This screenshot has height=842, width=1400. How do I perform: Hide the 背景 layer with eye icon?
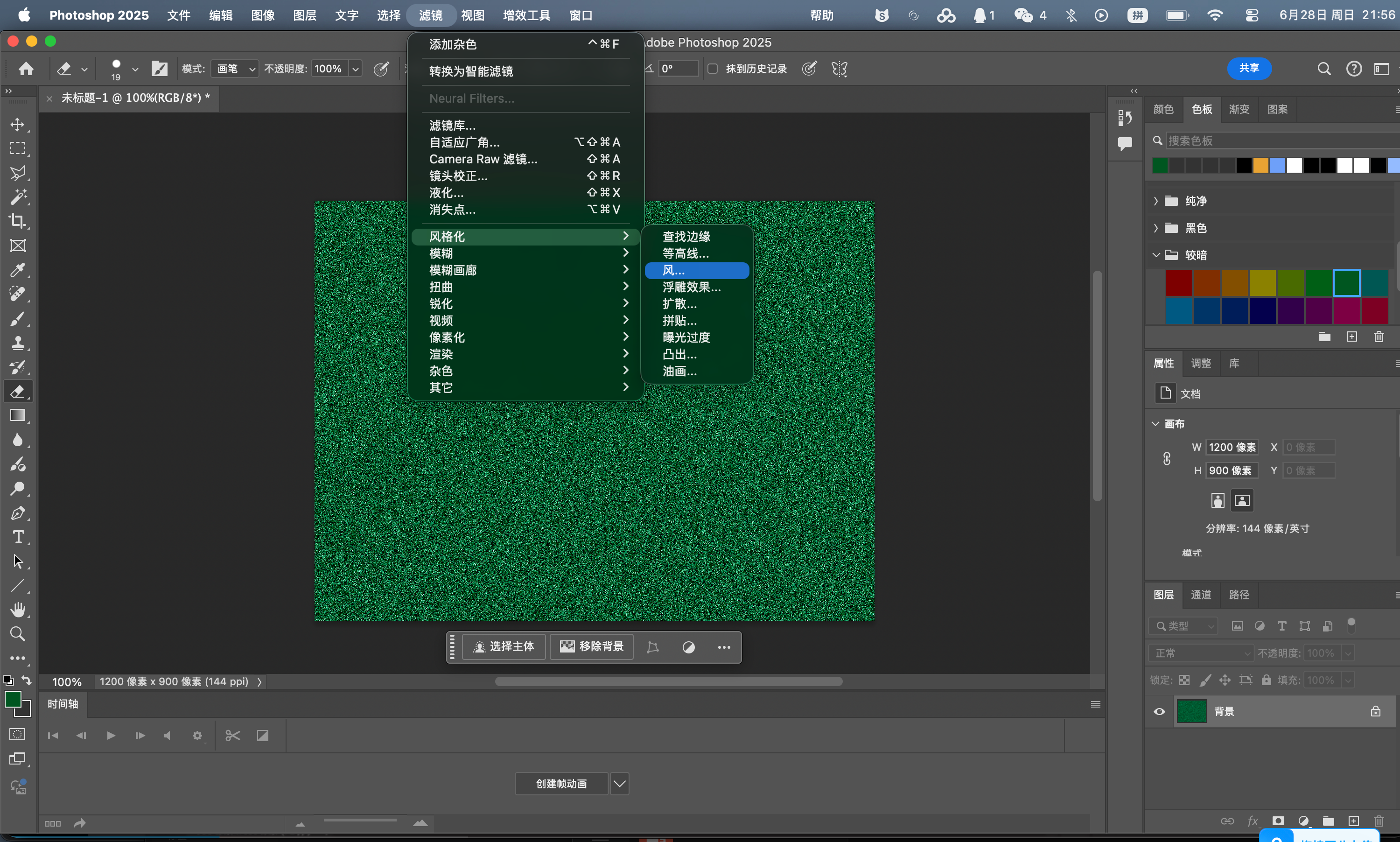[x=1160, y=711]
